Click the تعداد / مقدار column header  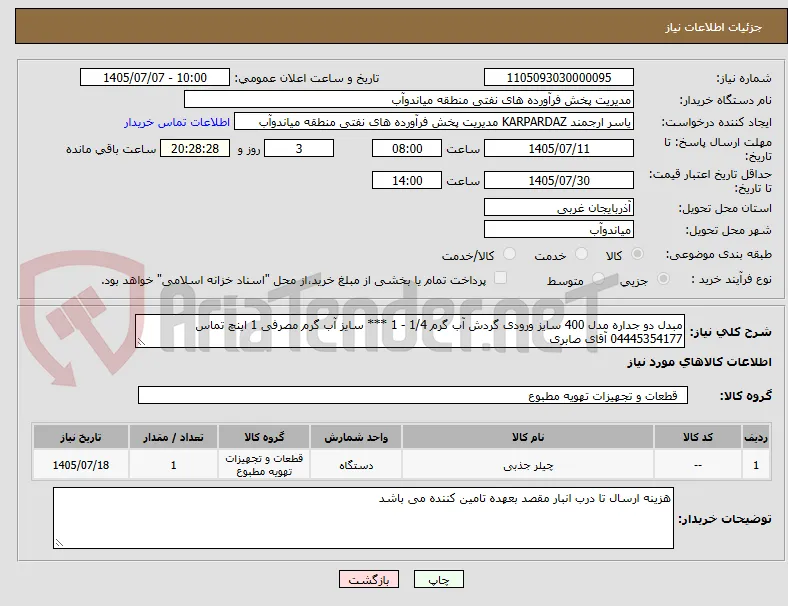point(173,437)
